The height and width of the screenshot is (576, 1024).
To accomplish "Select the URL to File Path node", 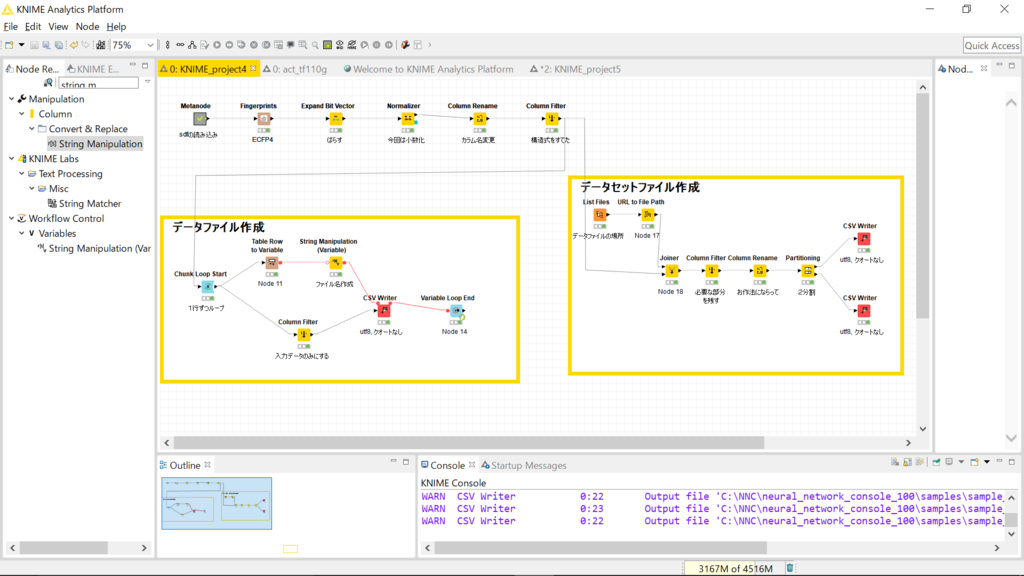I will (x=647, y=214).
